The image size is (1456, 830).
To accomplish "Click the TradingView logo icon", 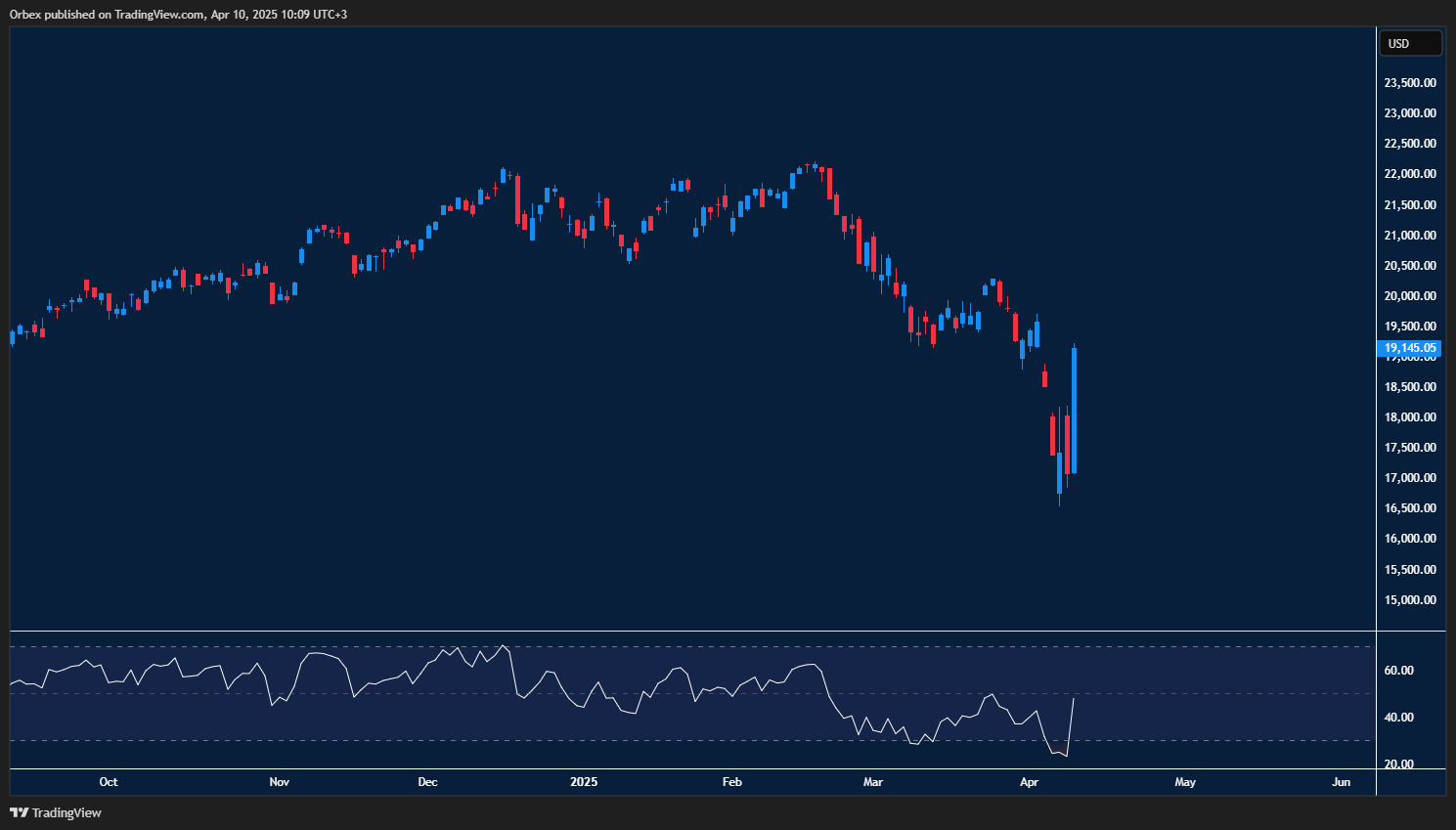I will pos(19,812).
